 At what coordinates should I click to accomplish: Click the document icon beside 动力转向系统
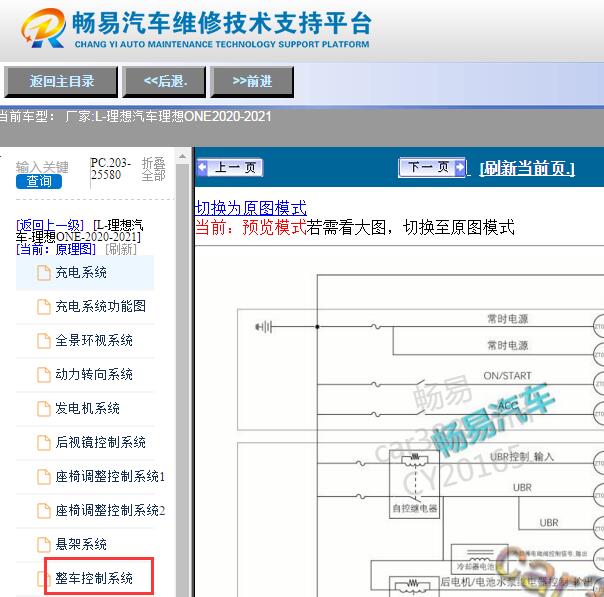coord(44,375)
